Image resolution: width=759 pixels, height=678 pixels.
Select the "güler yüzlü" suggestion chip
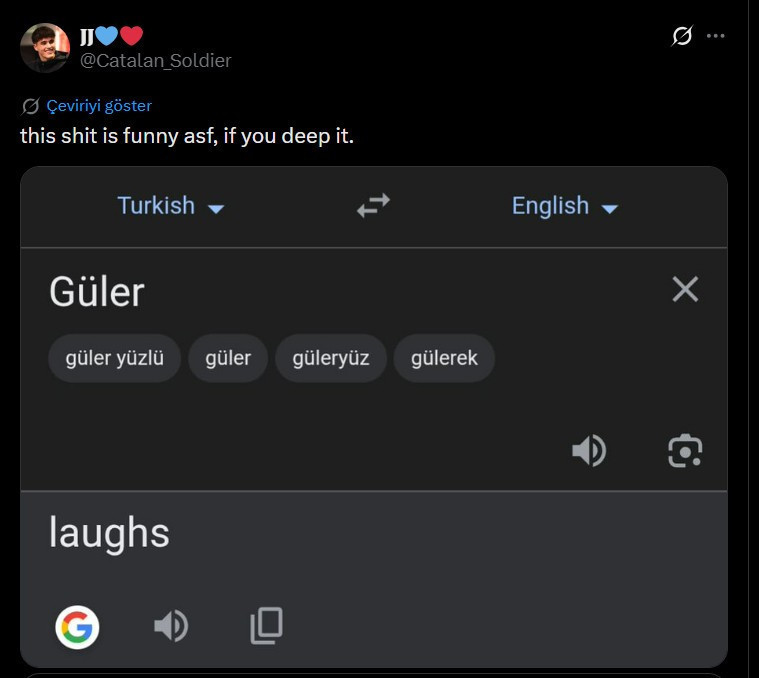114,358
